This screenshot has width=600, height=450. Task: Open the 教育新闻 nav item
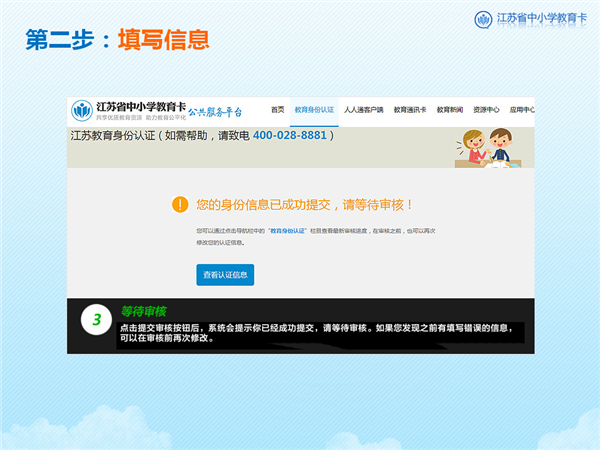coord(450,110)
